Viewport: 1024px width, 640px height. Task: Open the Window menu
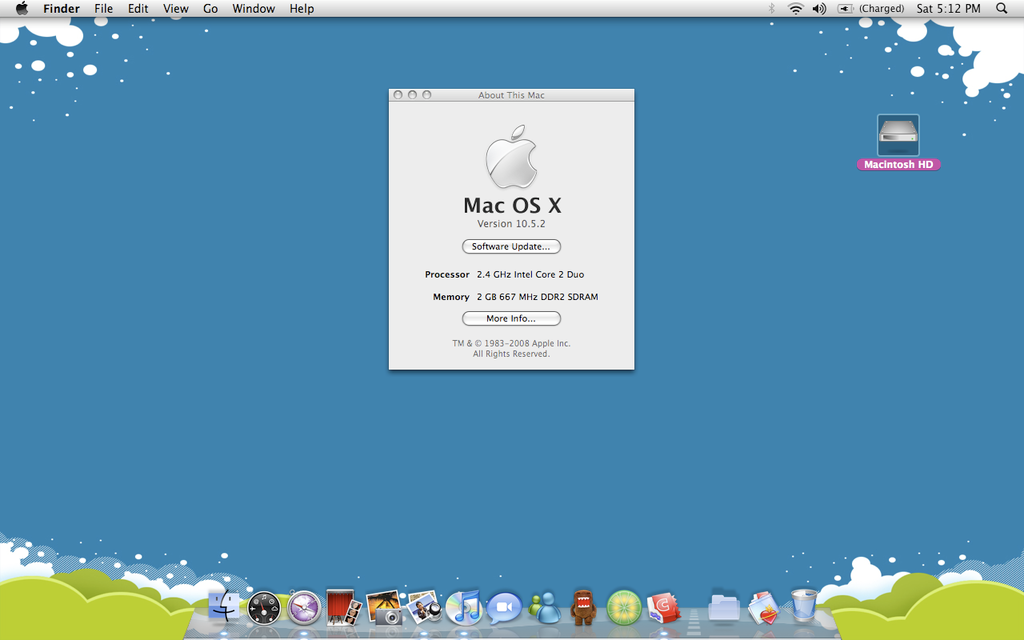[x=253, y=8]
